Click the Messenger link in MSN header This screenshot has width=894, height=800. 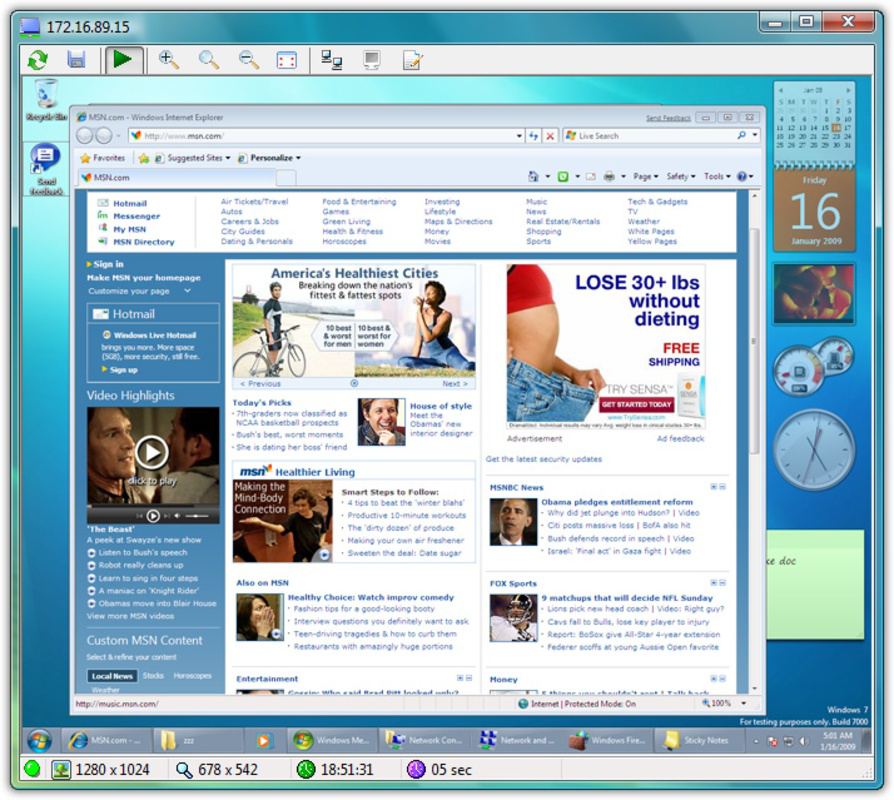(x=136, y=216)
